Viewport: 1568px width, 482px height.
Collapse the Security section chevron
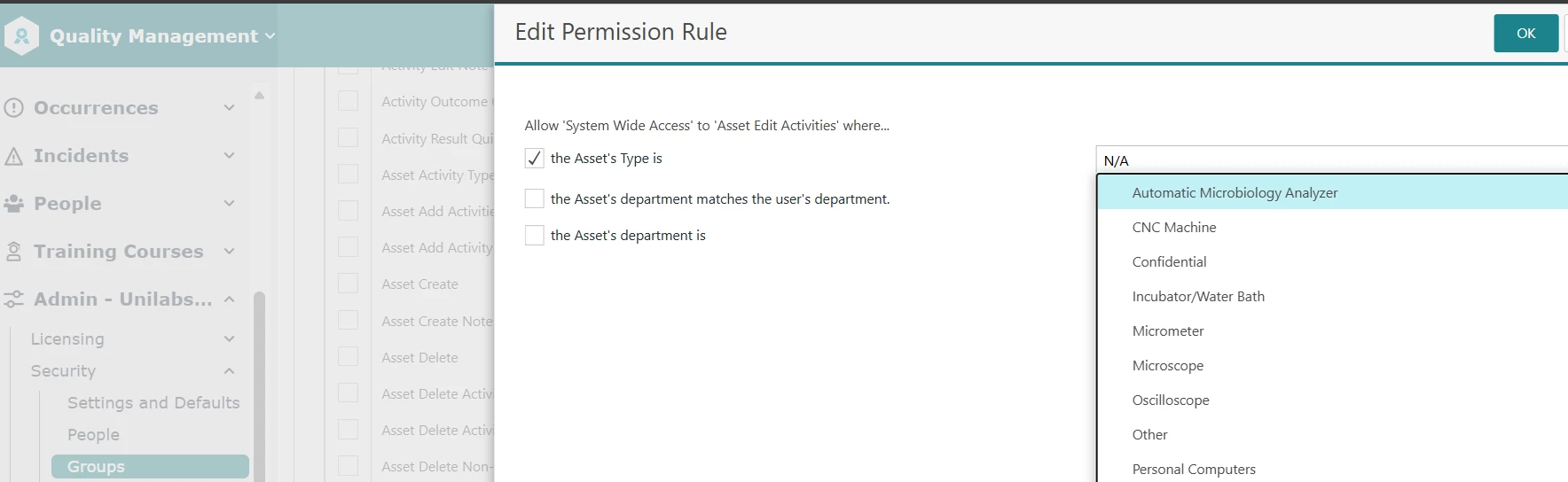pos(229,371)
